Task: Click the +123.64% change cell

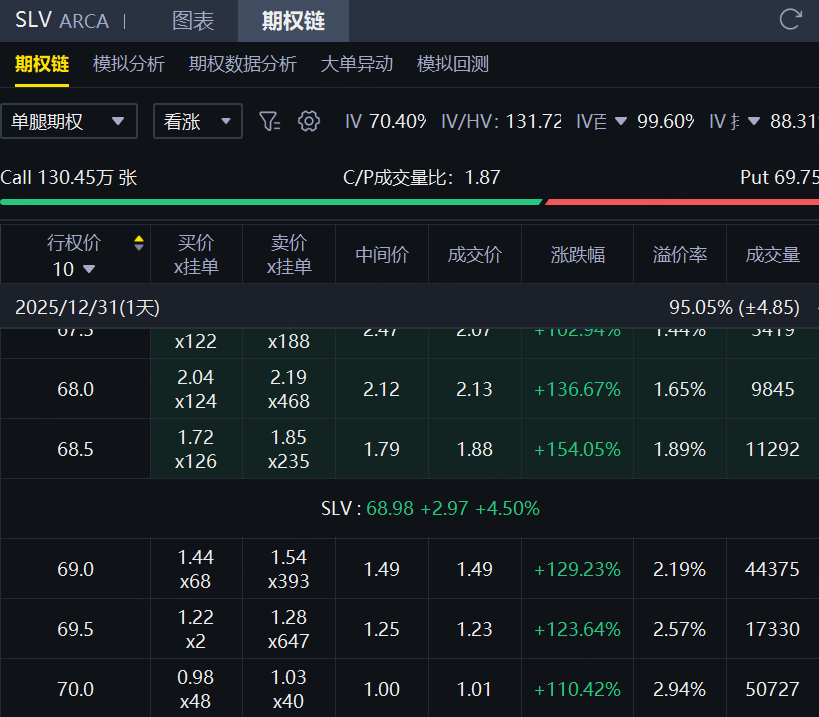Action: pyautogui.click(x=577, y=629)
